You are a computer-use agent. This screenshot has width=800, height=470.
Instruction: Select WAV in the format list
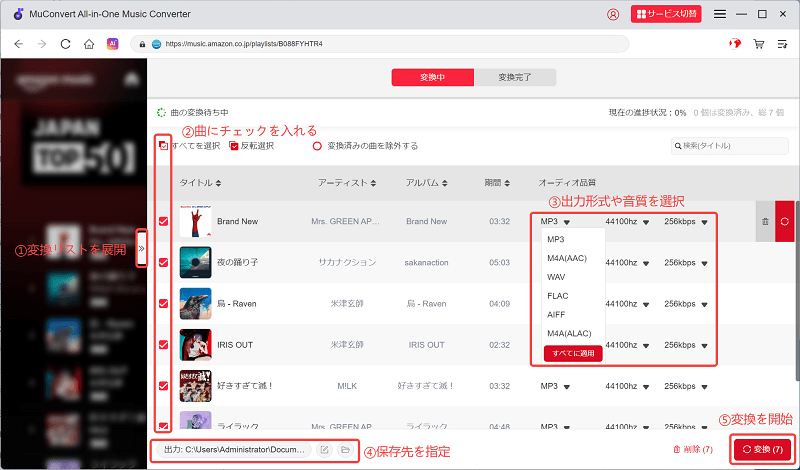click(x=556, y=277)
